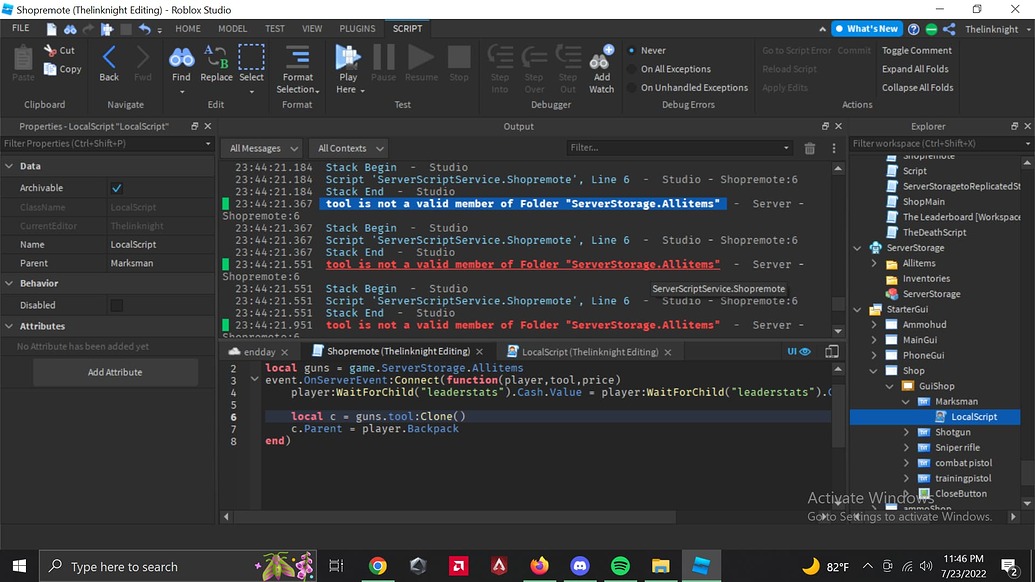
Task: Open Google Chrome from the taskbar
Action: 378,566
